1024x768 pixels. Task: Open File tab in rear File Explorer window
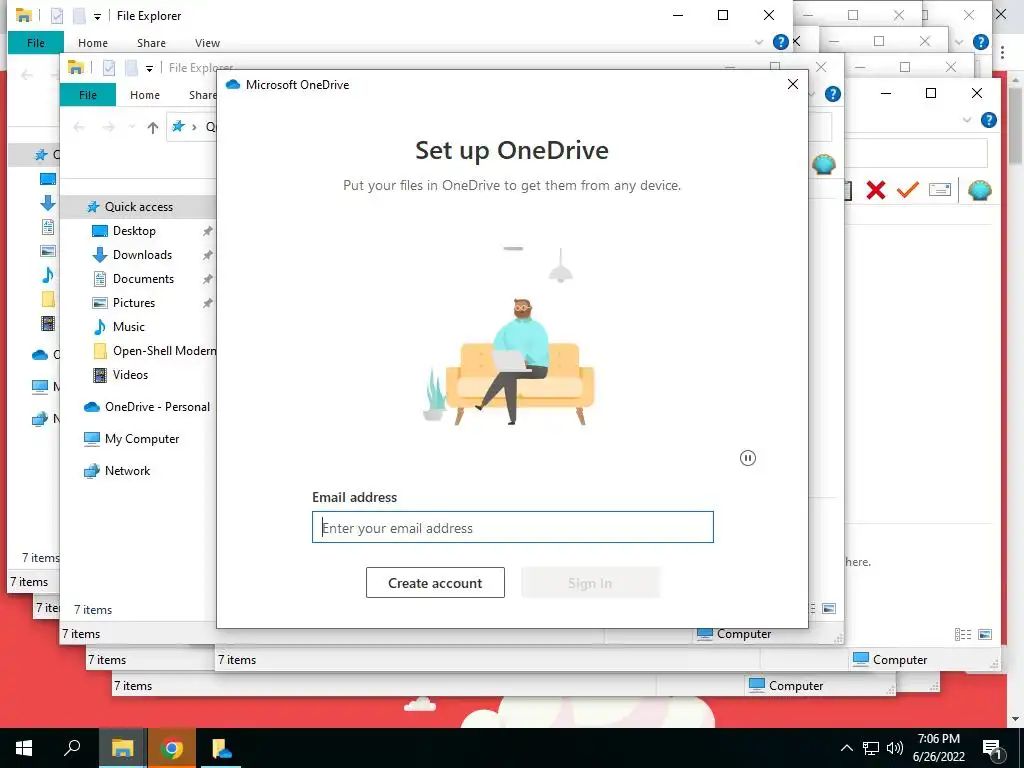[x=36, y=42]
